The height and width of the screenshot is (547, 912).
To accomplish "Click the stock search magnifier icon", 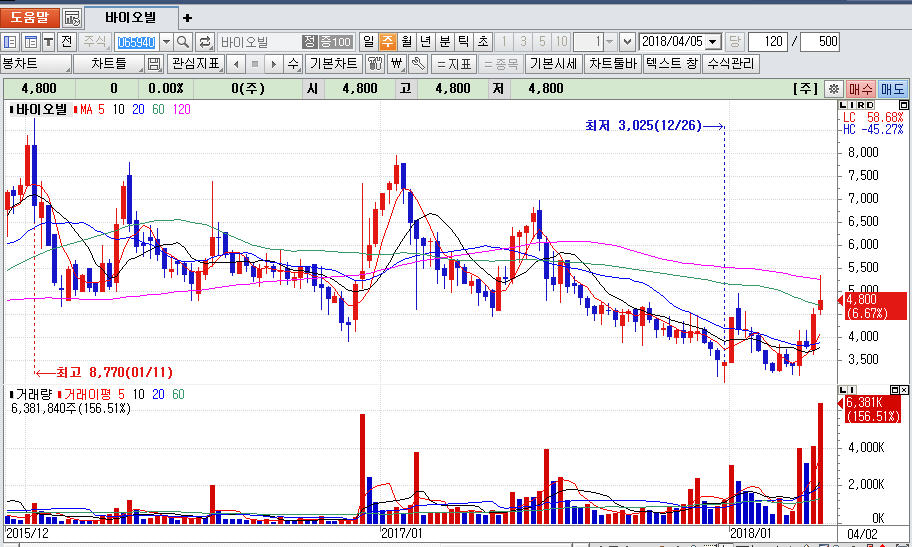I will 184,42.
